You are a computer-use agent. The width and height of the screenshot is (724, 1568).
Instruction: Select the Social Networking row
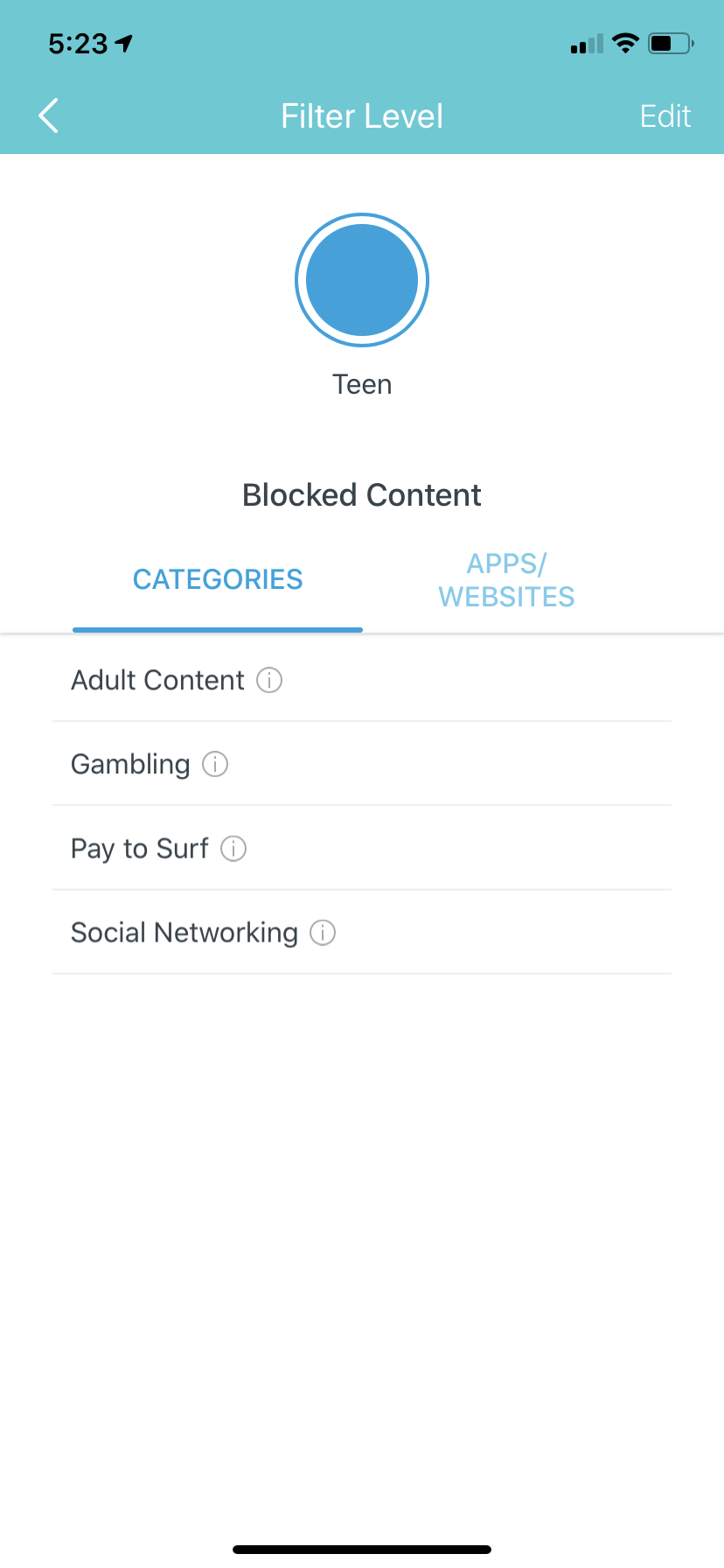184,933
